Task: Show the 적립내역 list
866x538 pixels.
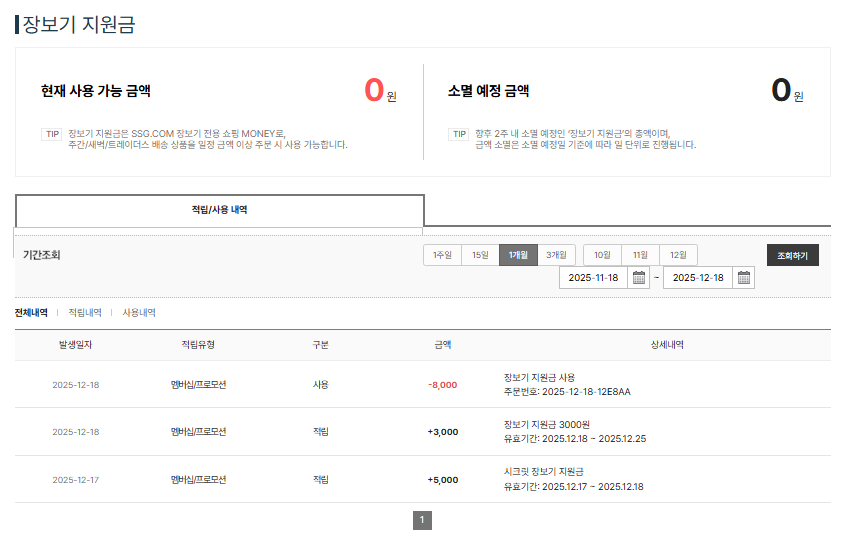Action: click(x=84, y=313)
